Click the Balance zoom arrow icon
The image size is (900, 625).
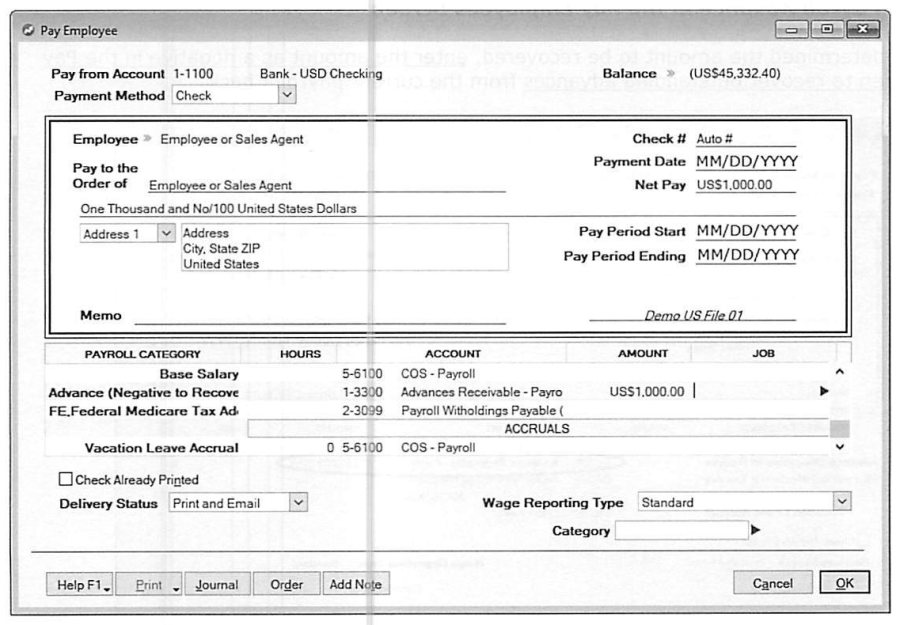(x=670, y=73)
